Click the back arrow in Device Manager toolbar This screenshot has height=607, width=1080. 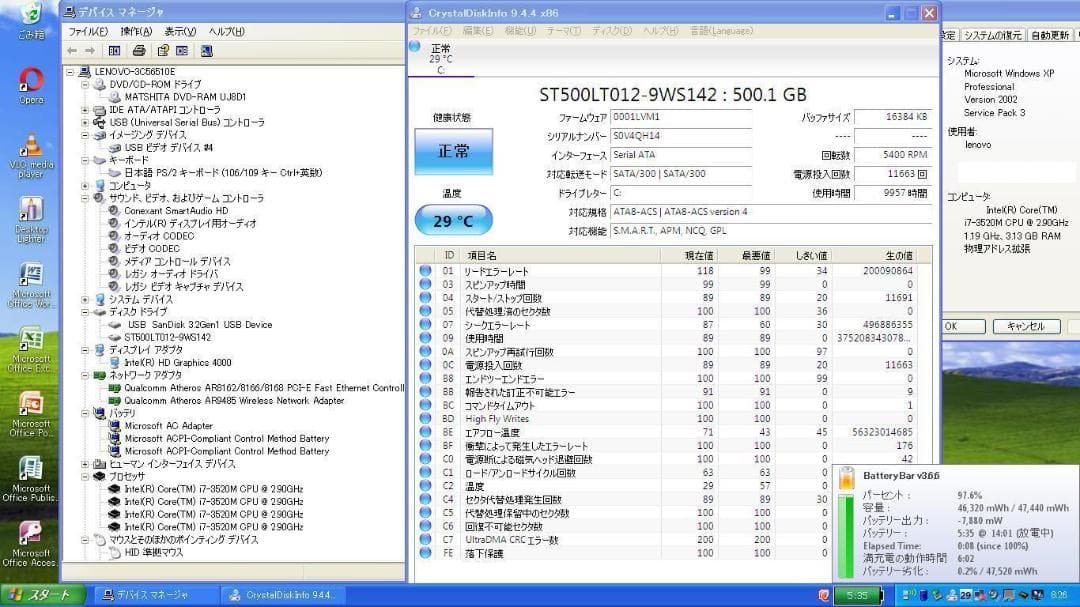click(72, 49)
